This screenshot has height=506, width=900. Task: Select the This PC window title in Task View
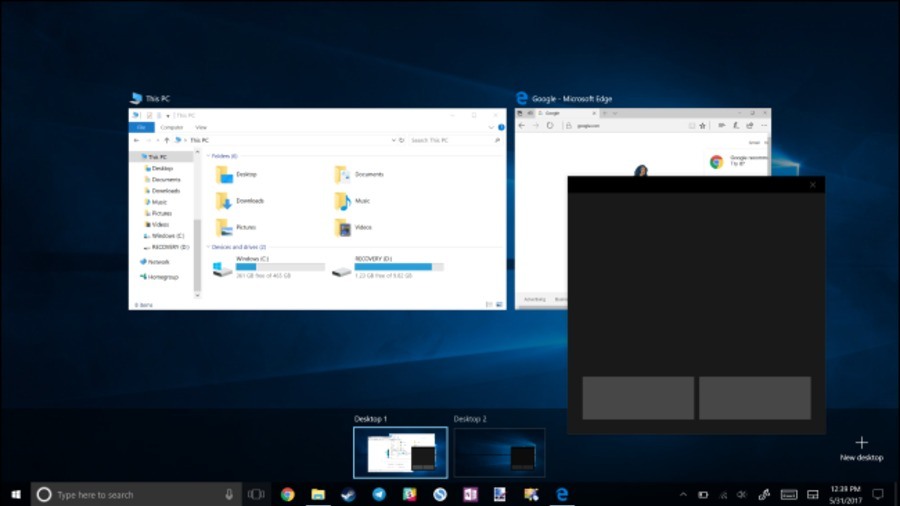pos(158,99)
